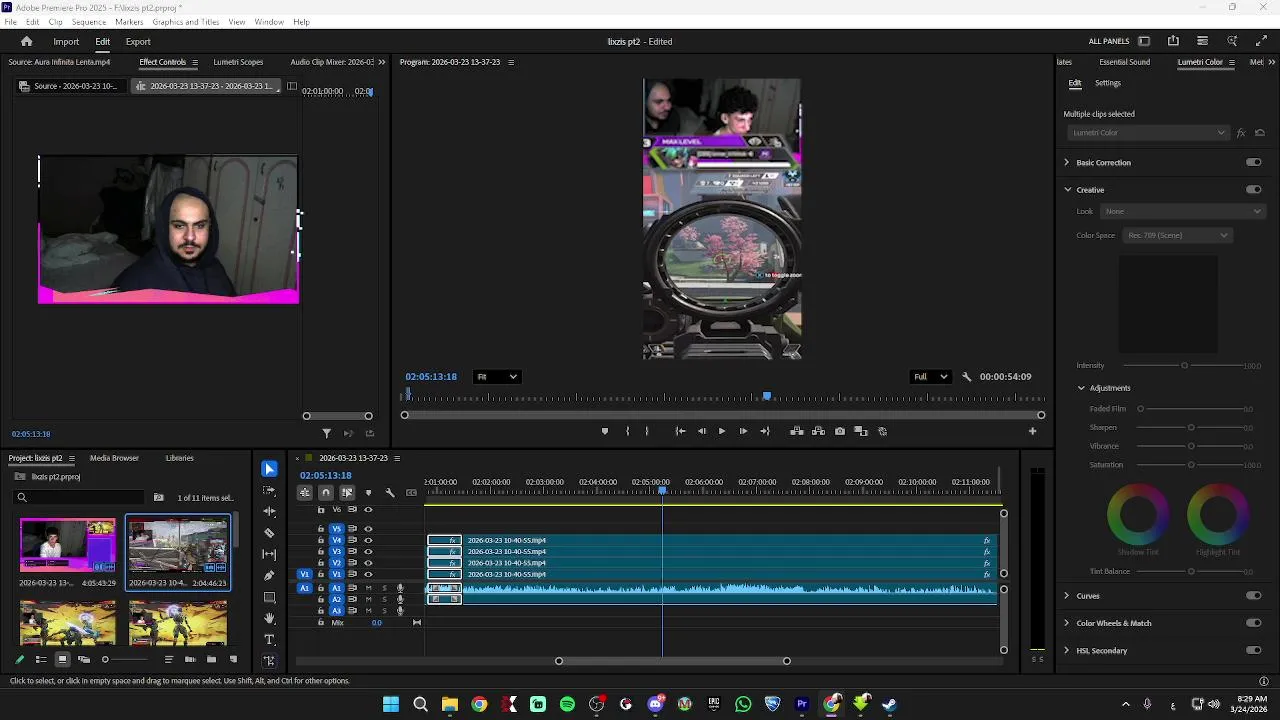1280x720 pixels.
Task: Hide track V4 output eye
Action: pyautogui.click(x=368, y=540)
